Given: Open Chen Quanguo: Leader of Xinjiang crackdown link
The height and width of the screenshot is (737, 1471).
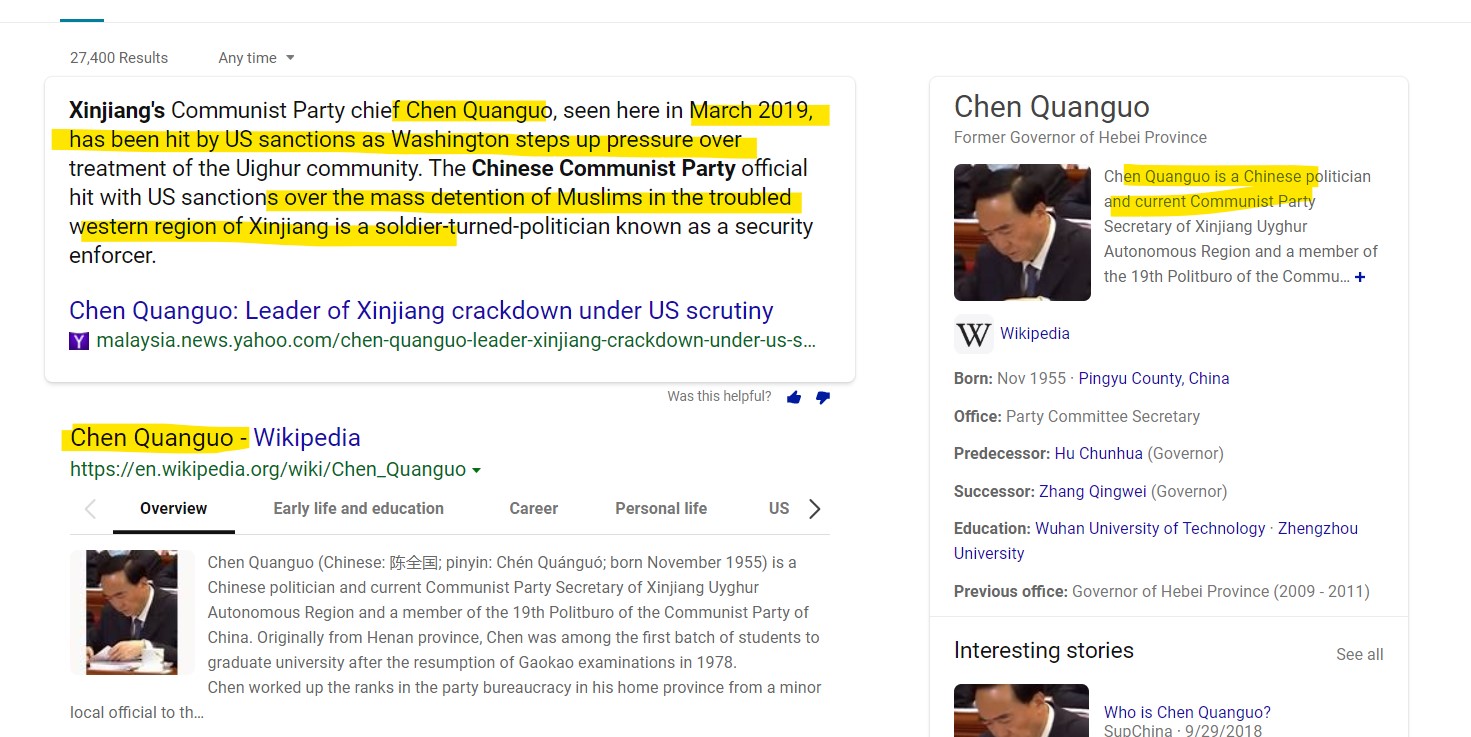Looking at the screenshot, I should [421, 311].
